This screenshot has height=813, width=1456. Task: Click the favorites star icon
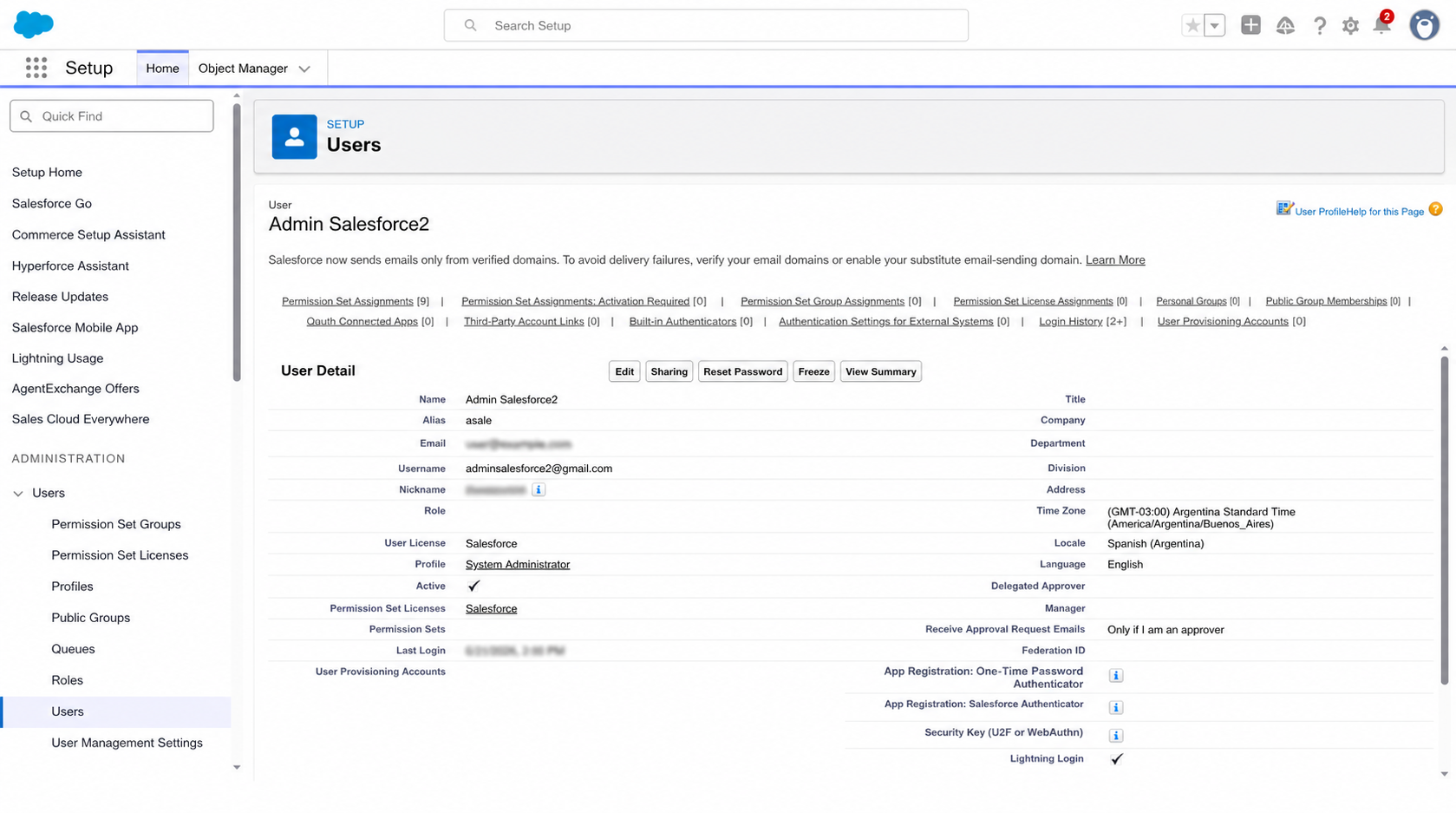click(1193, 26)
